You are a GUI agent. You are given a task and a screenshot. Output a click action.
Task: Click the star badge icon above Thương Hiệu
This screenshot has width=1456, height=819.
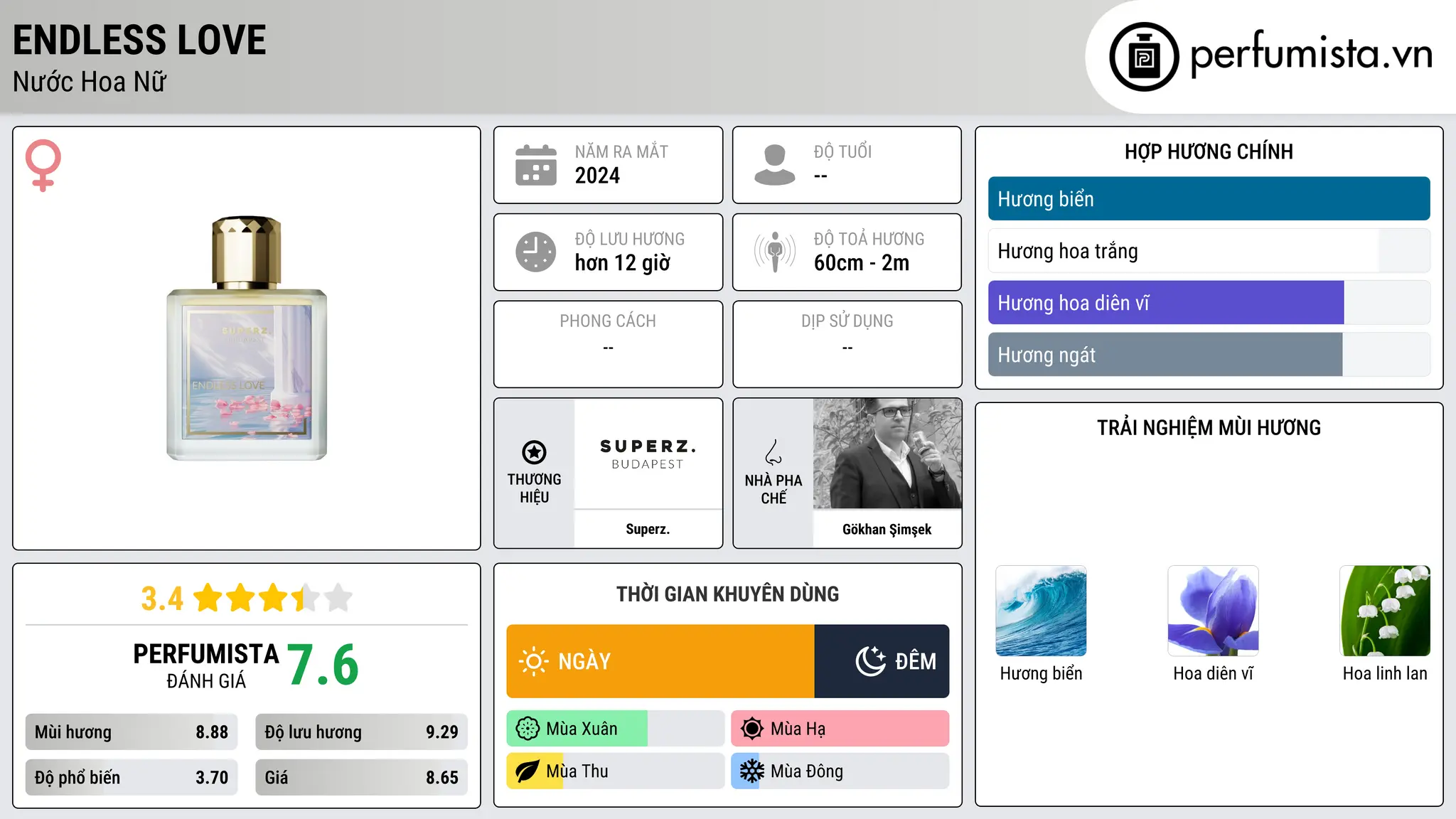[534, 452]
